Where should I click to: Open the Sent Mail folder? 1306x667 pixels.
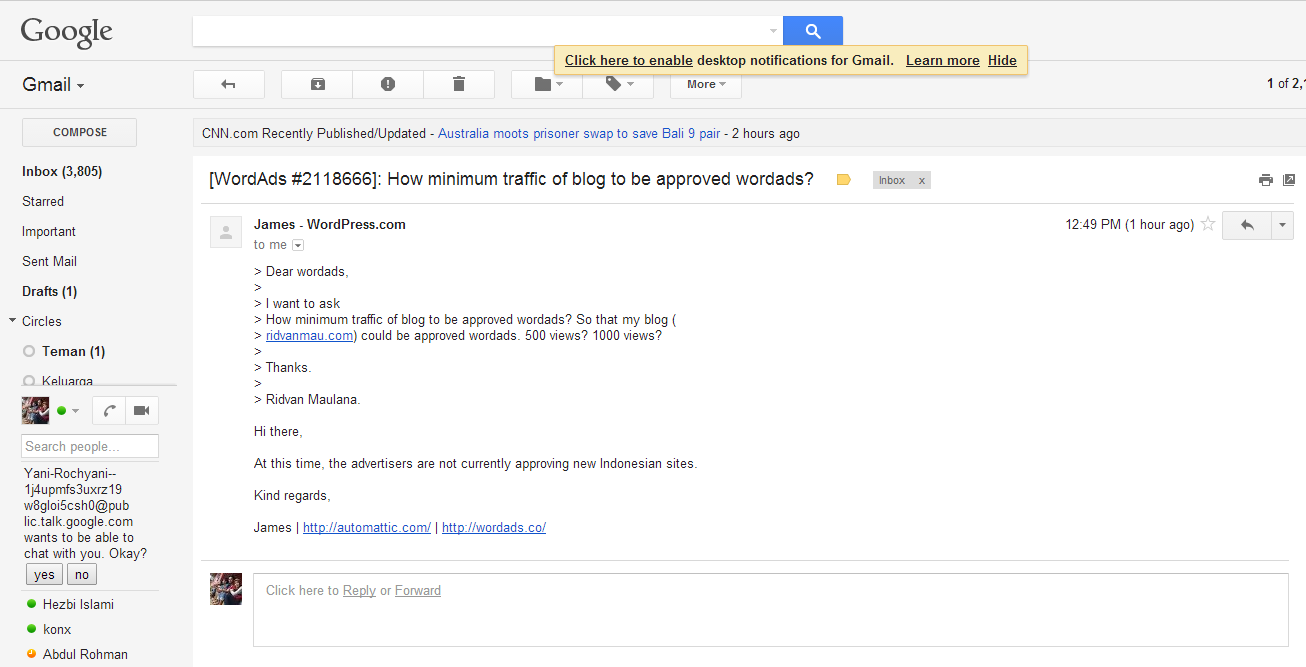(x=50, y=261)
